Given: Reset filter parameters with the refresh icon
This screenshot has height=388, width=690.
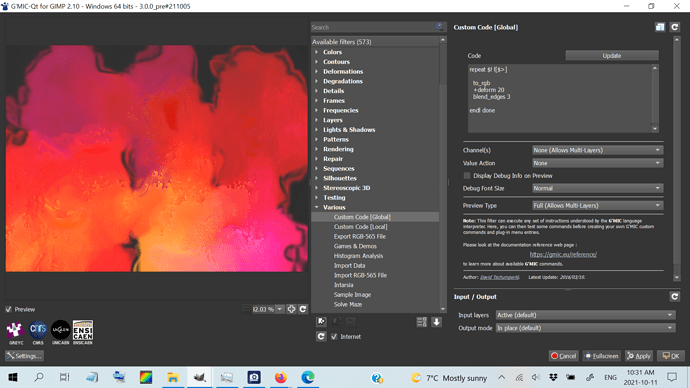Looking at the screenshot, I should (675, 27).
